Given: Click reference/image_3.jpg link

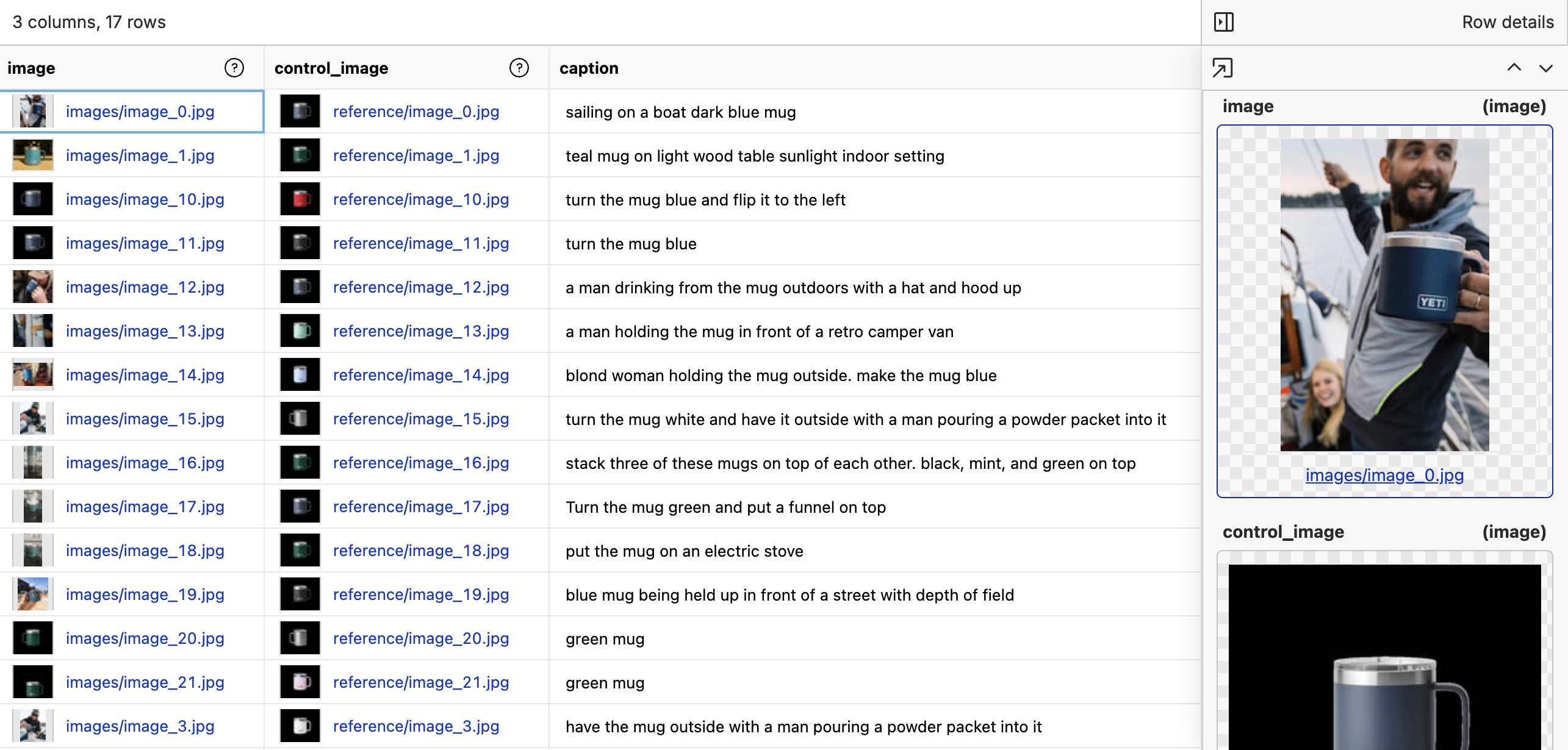Looking at the screenshot, I should pyautogui.click(x=415, y=726).
